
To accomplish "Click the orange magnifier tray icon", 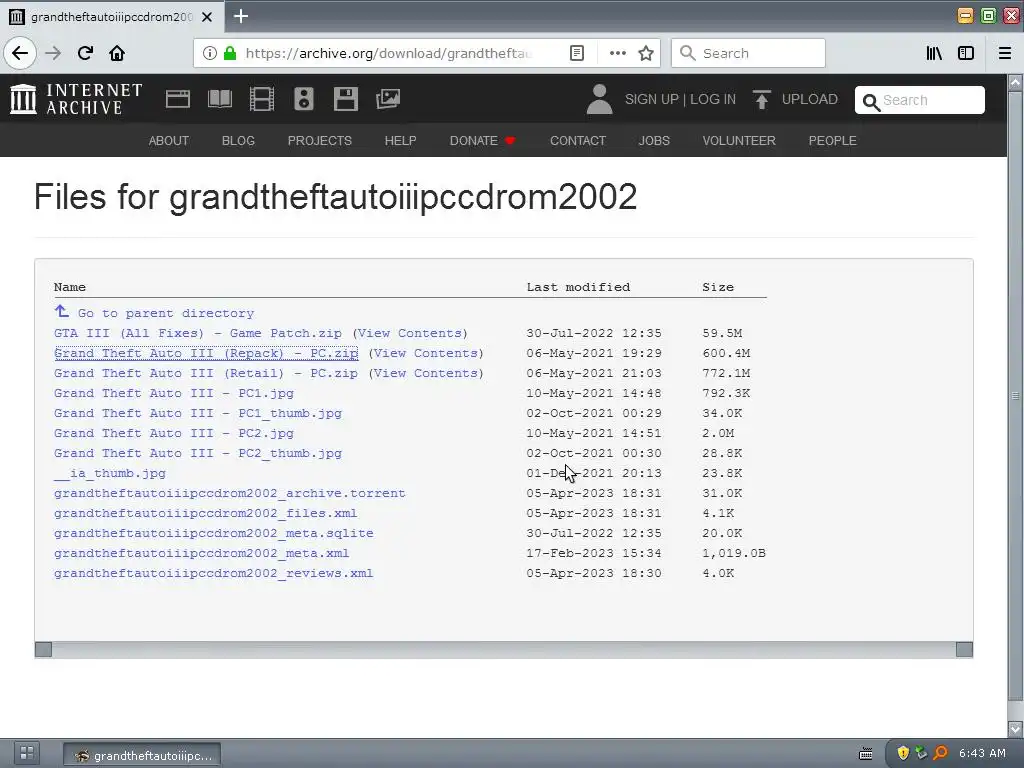I will tap(940, 753).
